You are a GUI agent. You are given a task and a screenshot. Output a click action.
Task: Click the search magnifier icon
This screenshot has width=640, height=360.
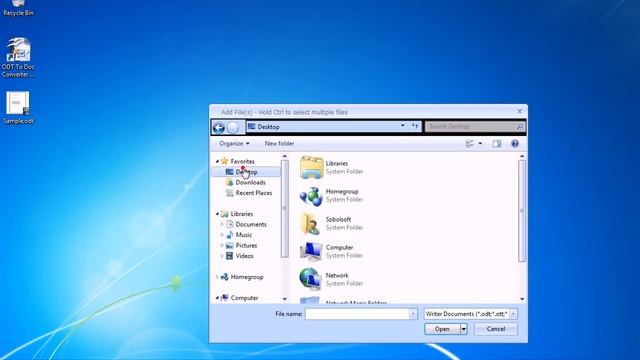point(519,127)
